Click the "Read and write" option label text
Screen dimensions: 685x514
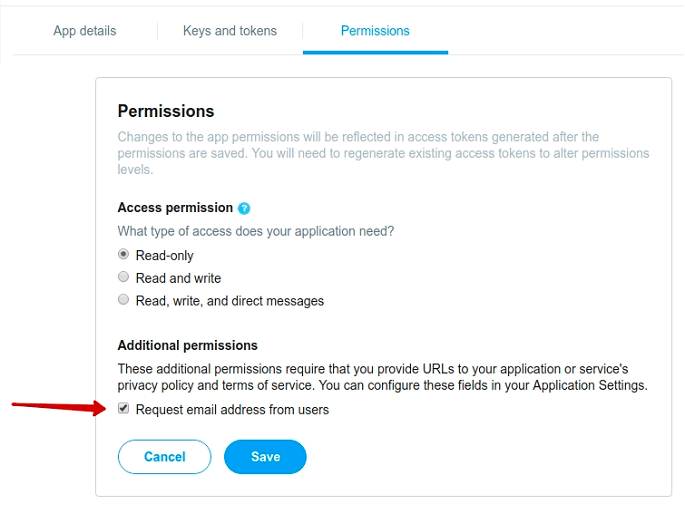click(178, 278)
